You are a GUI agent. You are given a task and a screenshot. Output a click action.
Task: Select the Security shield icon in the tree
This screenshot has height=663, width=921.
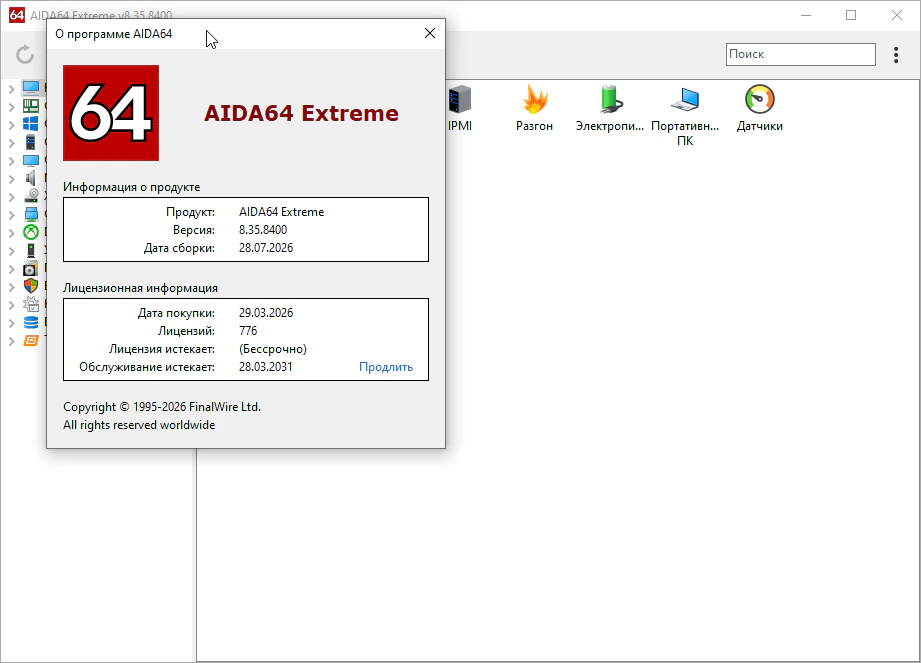(31, 286)
